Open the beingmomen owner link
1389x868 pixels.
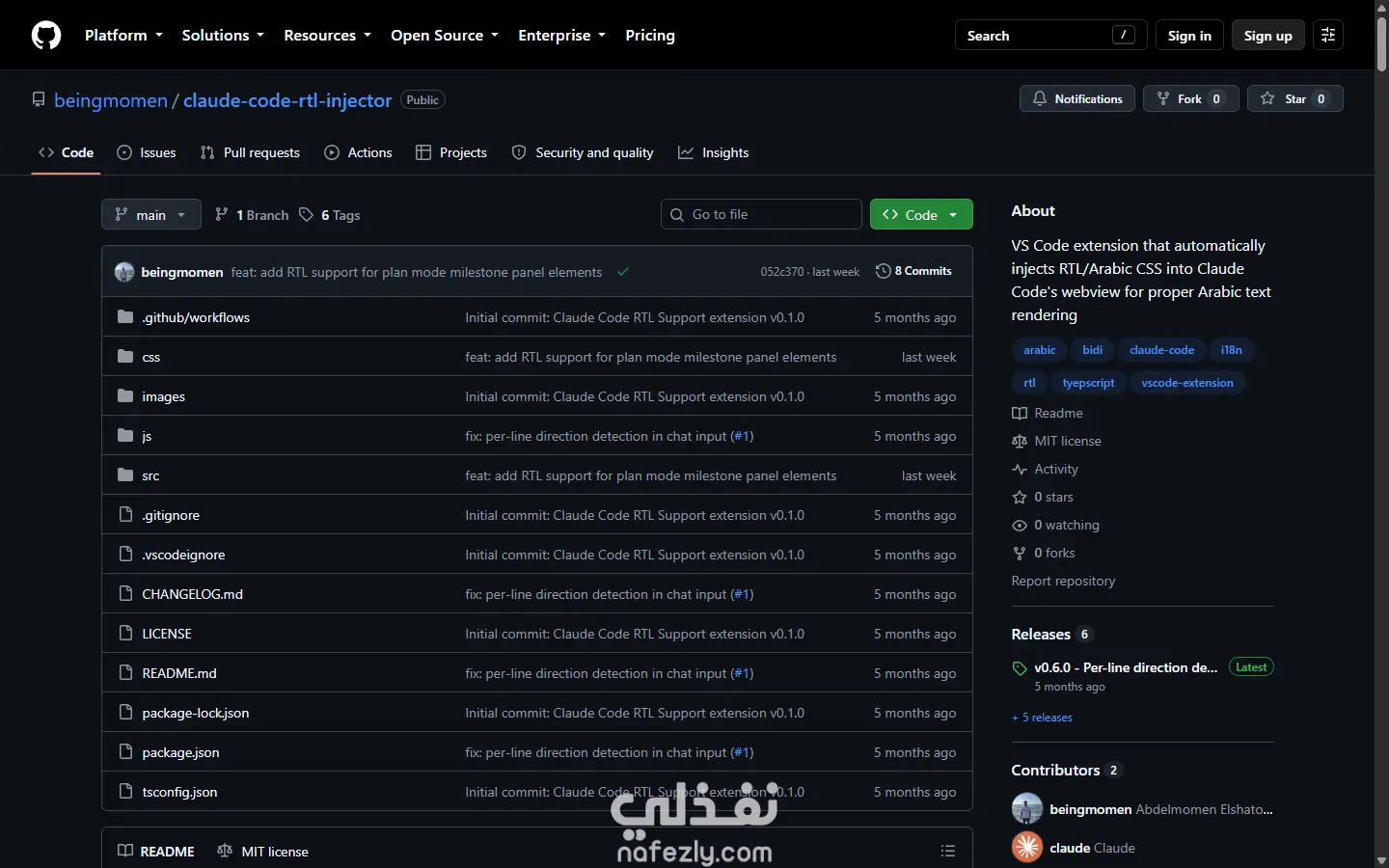111,100
